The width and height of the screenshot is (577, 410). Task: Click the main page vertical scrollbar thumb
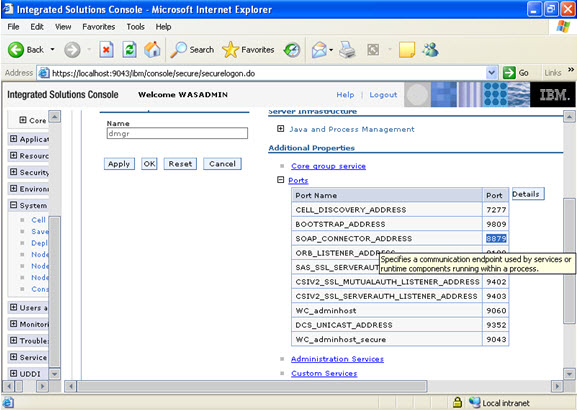[x=569, y=261]
